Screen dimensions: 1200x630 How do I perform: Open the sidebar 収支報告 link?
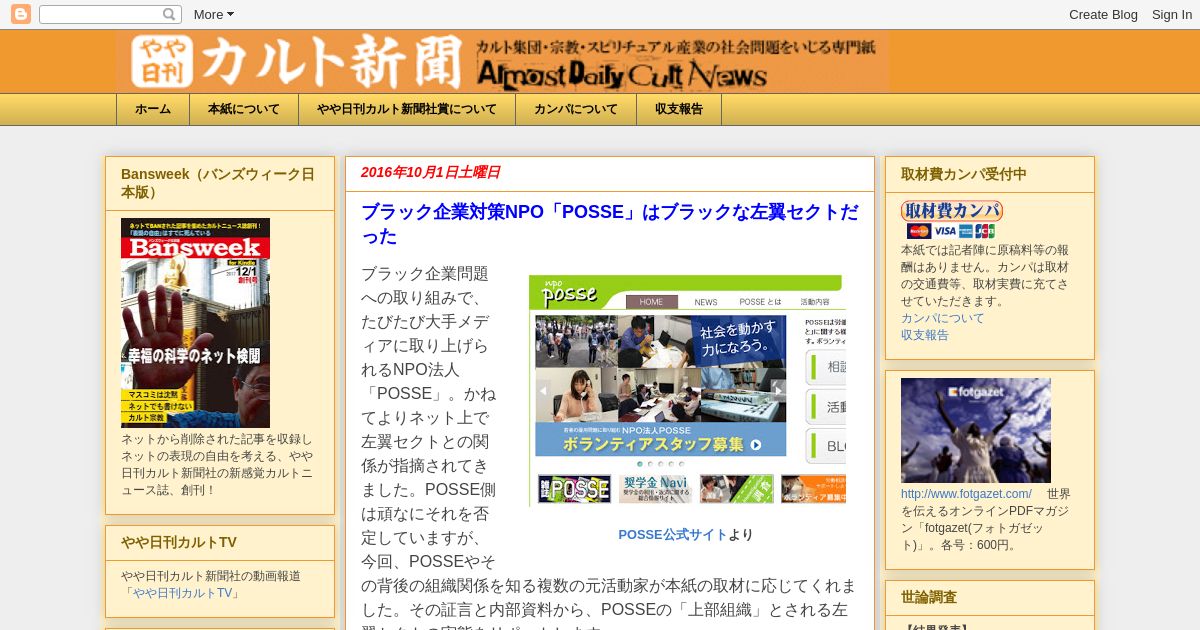[x=925, y=335]
